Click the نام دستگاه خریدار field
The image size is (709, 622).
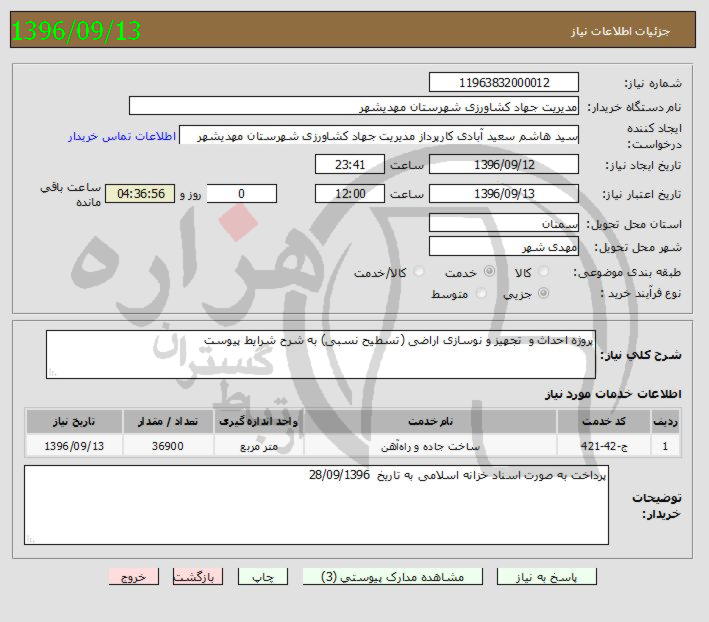[x=354, y=106]
